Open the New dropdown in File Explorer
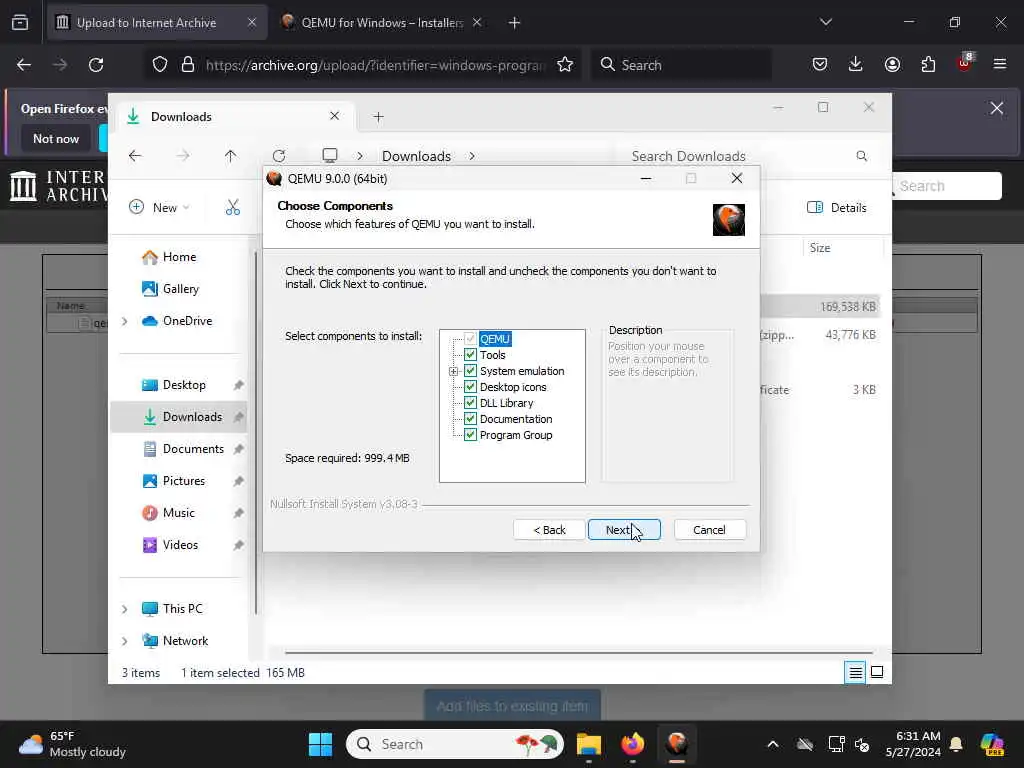The height and width of the screenshot is (768, 1024). (159, 208)
